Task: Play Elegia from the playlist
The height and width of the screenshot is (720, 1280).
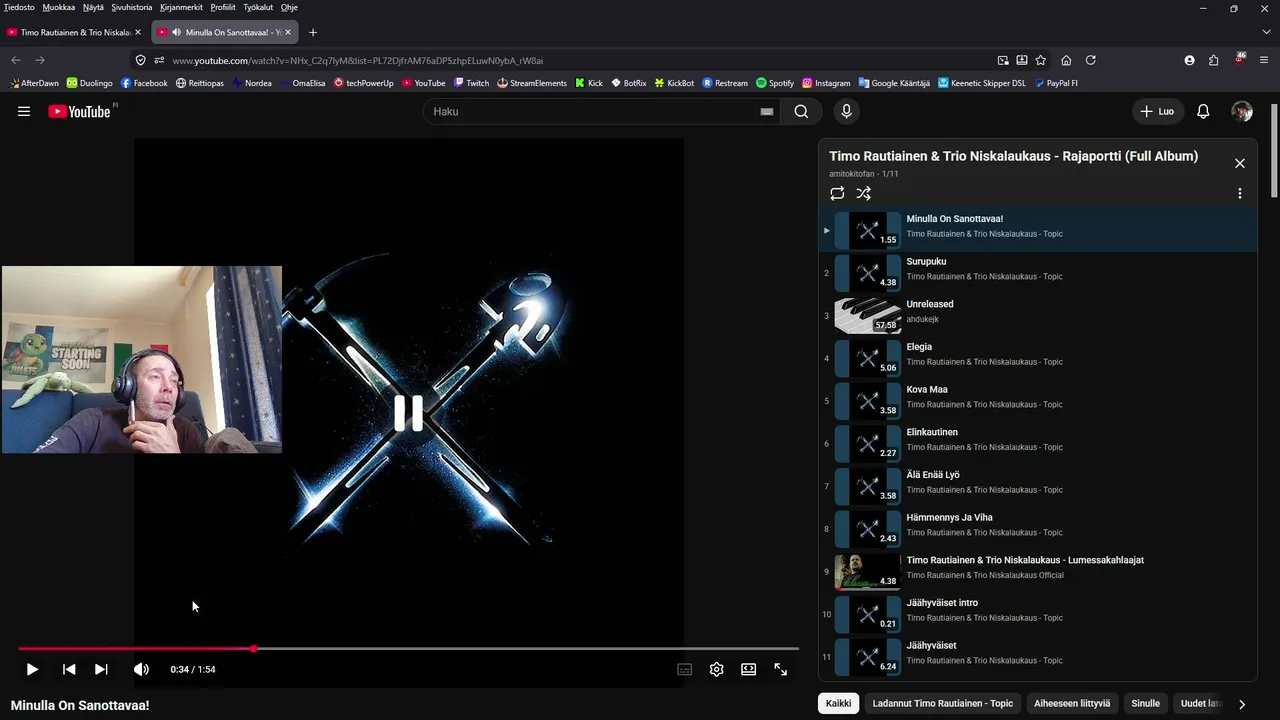Action: coord(1038,358)
